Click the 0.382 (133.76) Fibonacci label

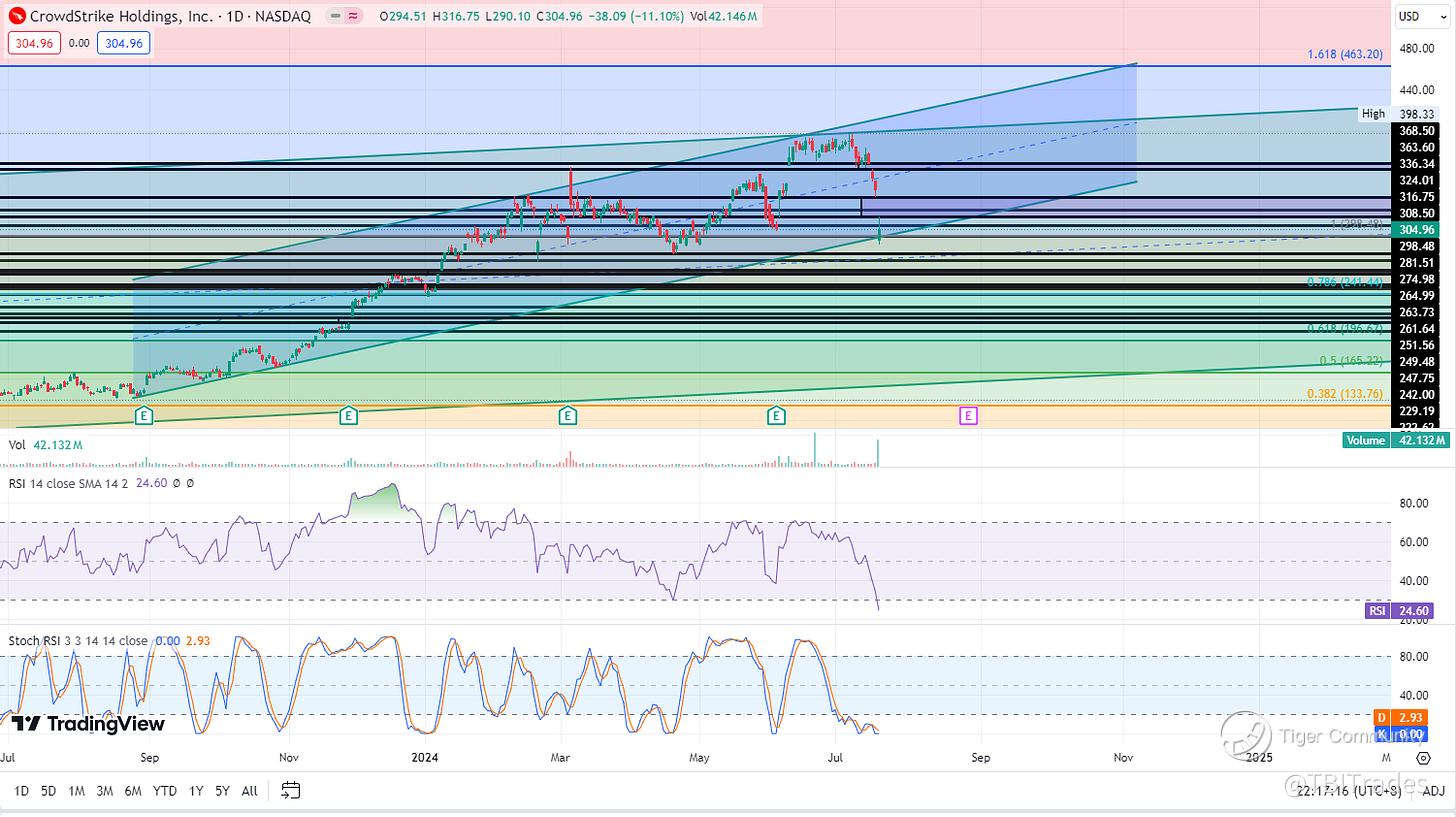click(x=1345, y=394)
